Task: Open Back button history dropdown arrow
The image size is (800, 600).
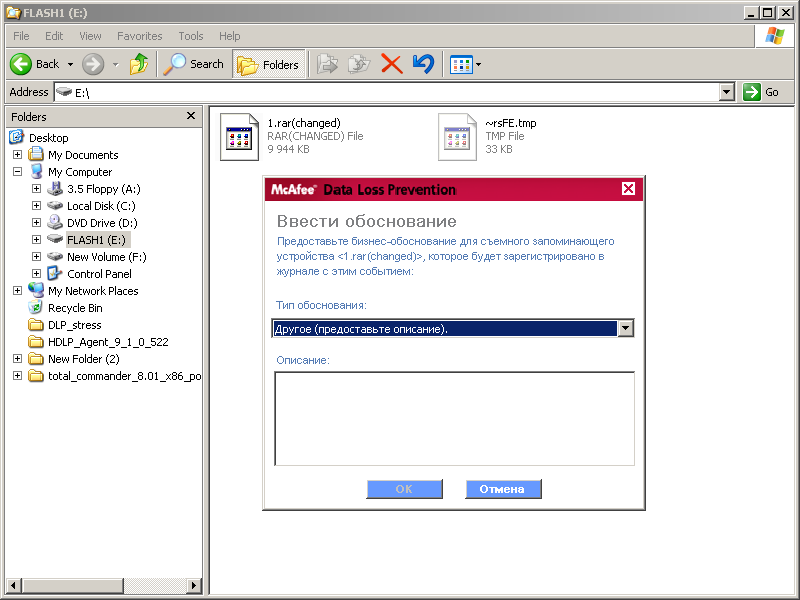Action: tap(70, 65)
